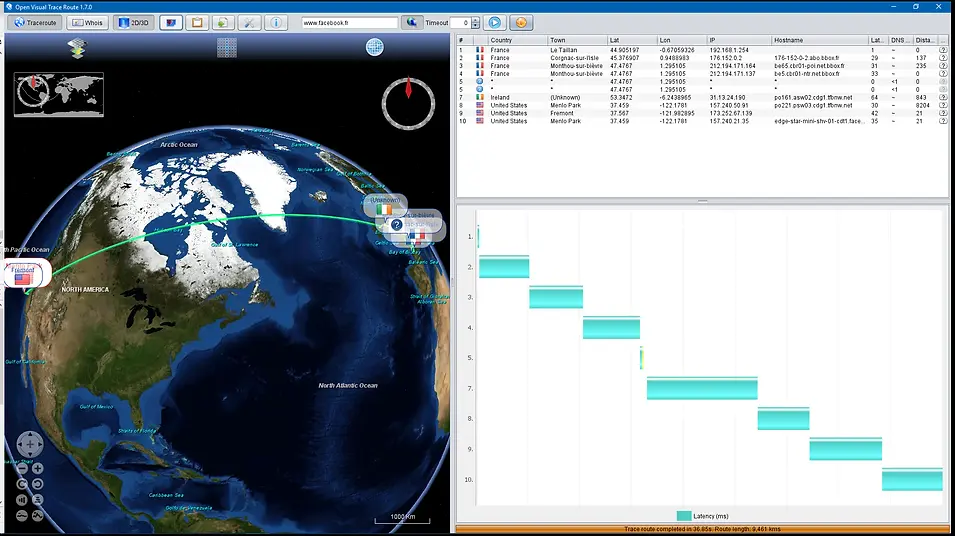Tilt the view with left pitch control
955x536 pixels.
22,499
